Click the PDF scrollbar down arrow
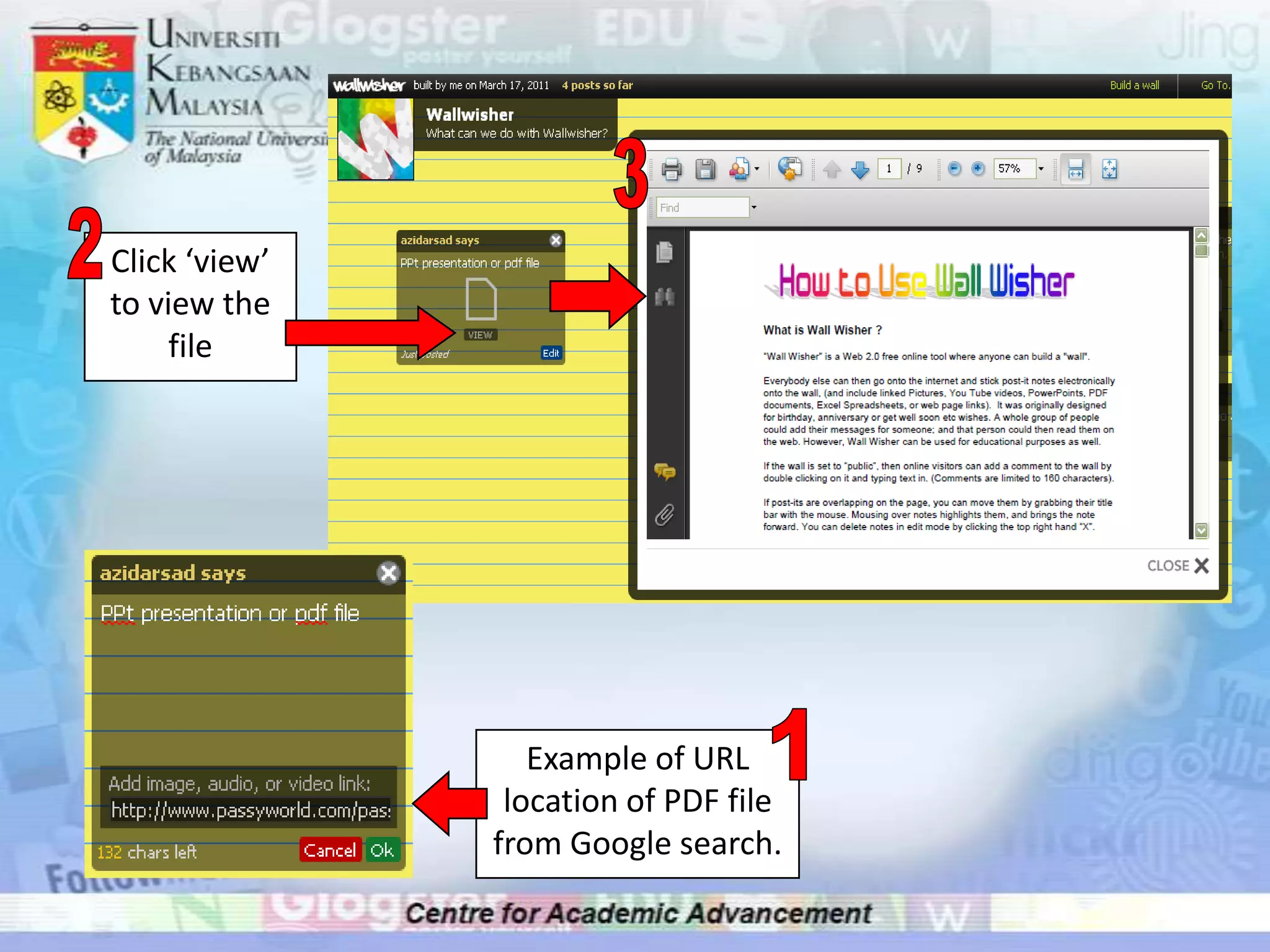 (1201, 531)
